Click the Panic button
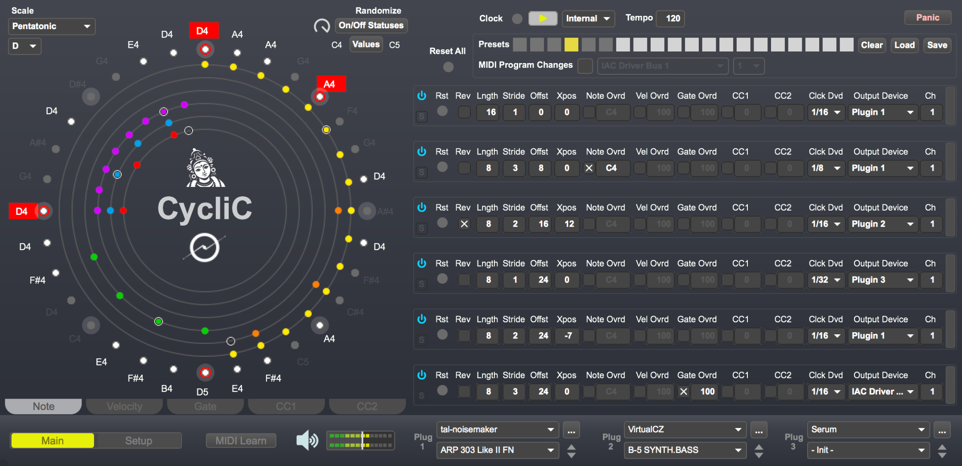The width and height of the screenshot is (962, 466). point(927,18)
